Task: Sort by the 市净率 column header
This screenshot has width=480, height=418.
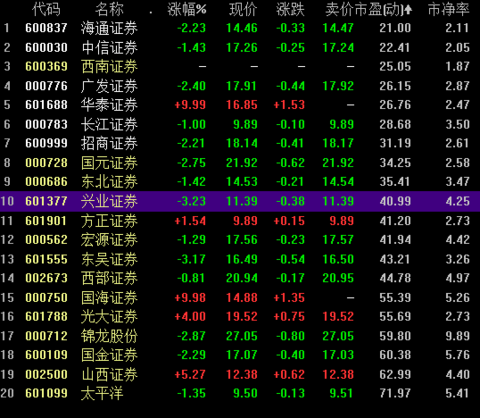Action: (449, 9)
